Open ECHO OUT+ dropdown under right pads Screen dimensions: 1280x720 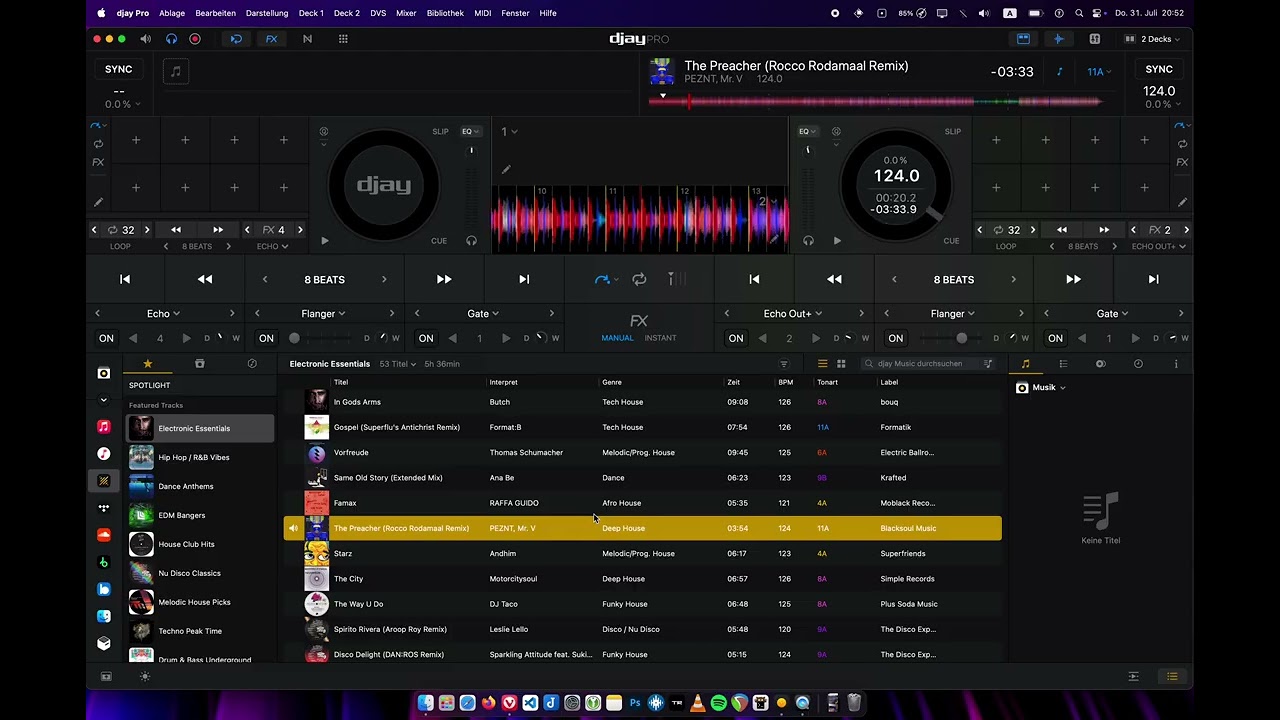(1159, 246)
